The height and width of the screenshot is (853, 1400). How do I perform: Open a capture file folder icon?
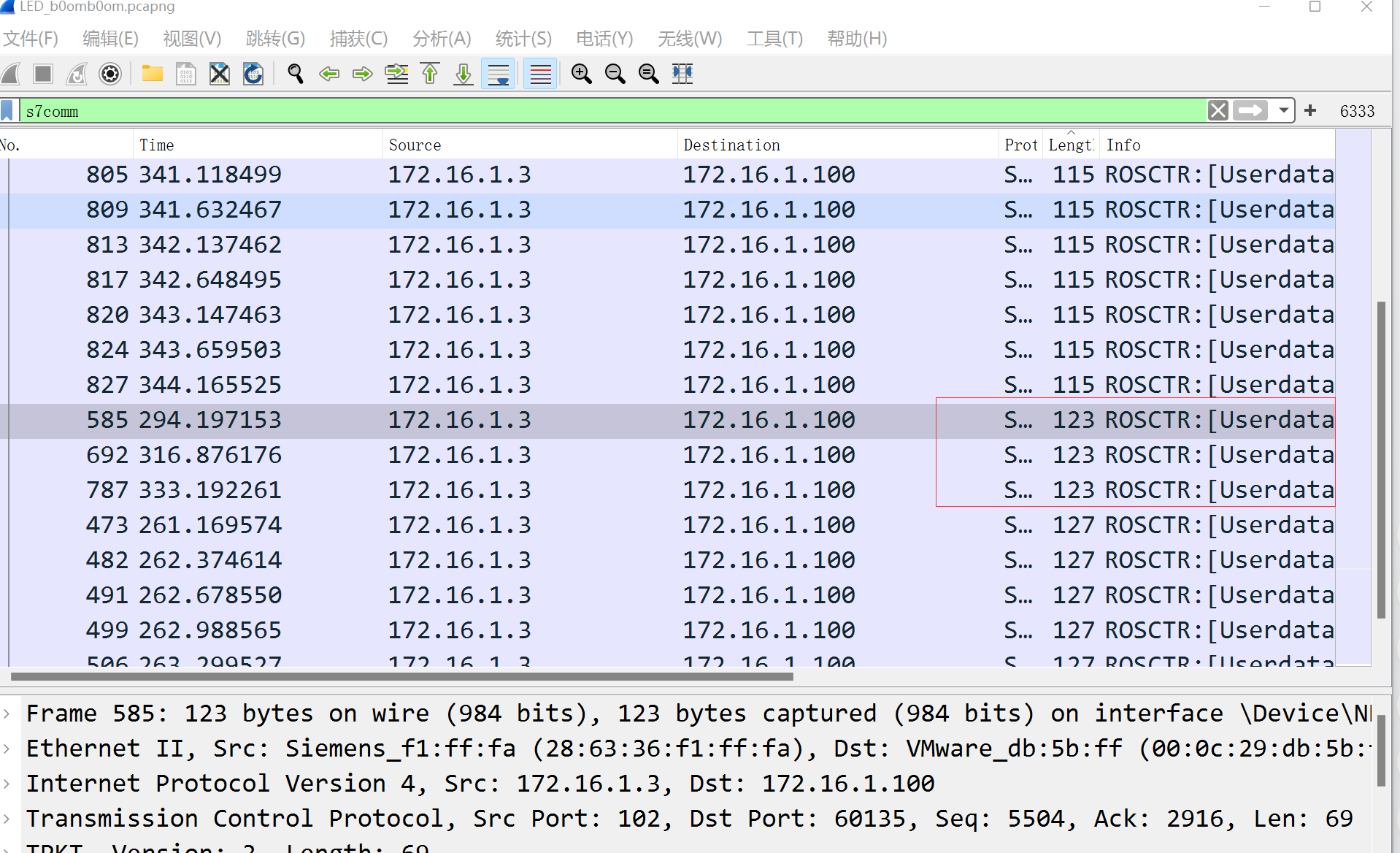click(153, 74)
